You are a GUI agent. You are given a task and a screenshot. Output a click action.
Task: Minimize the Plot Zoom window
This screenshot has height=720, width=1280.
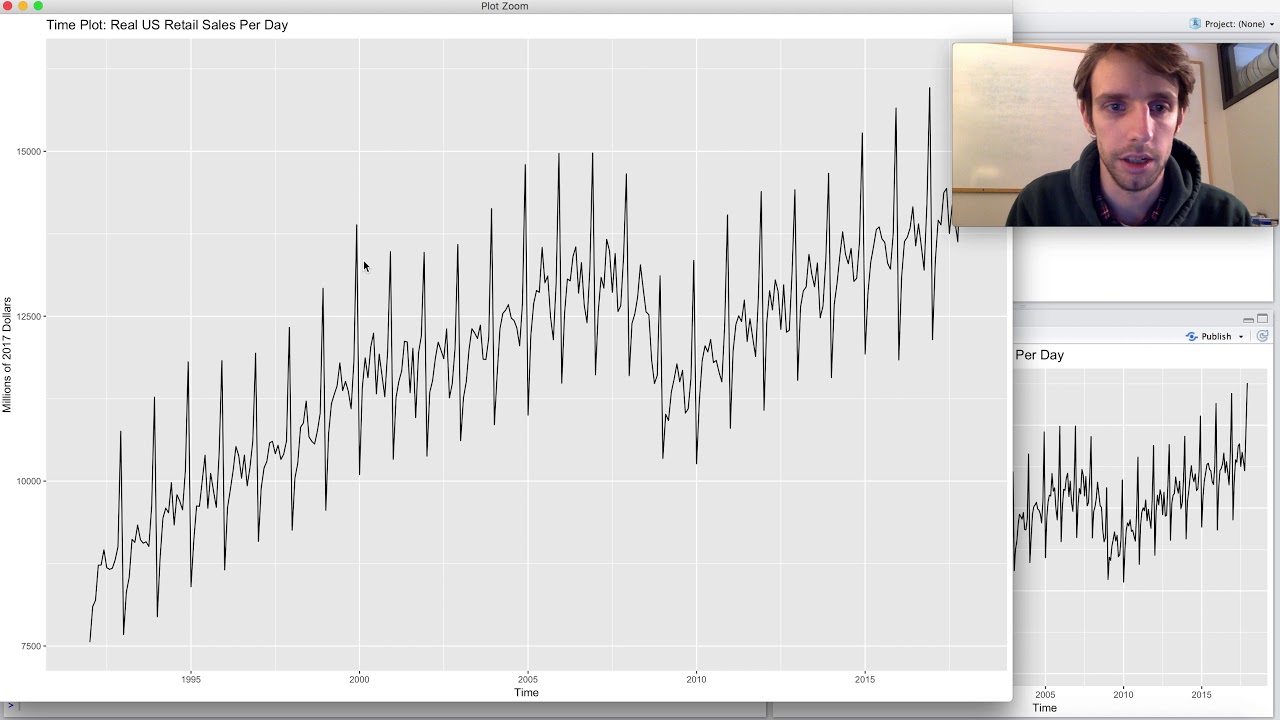click(23, 6)
